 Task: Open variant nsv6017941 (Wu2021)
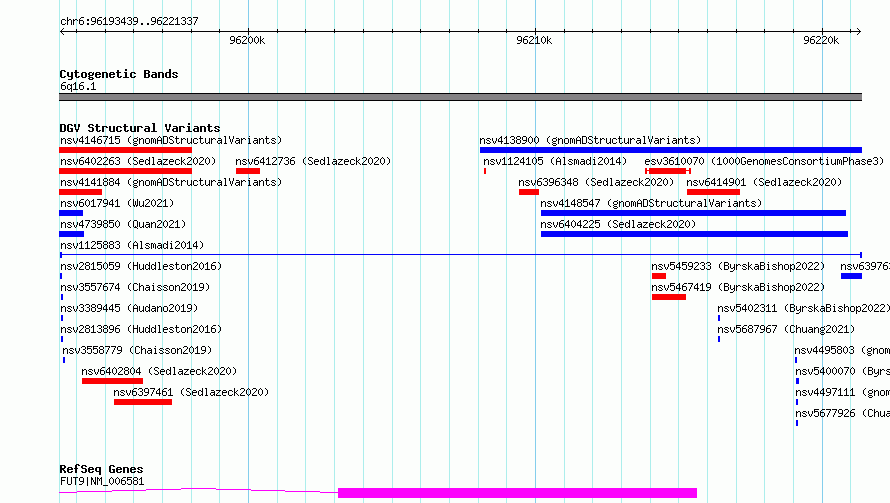pos(117,203)
